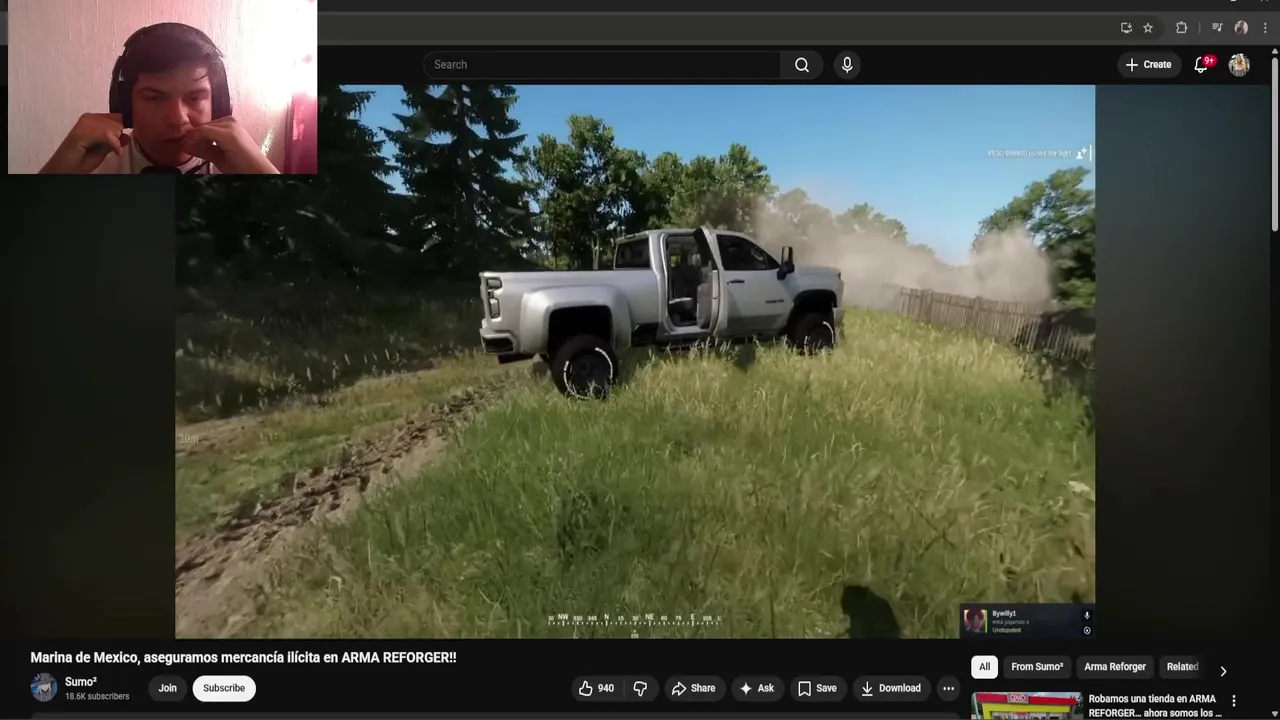Click the install app icon in address bar
This screenshot has width=1280, height=720.
(x=1126, y=28)
